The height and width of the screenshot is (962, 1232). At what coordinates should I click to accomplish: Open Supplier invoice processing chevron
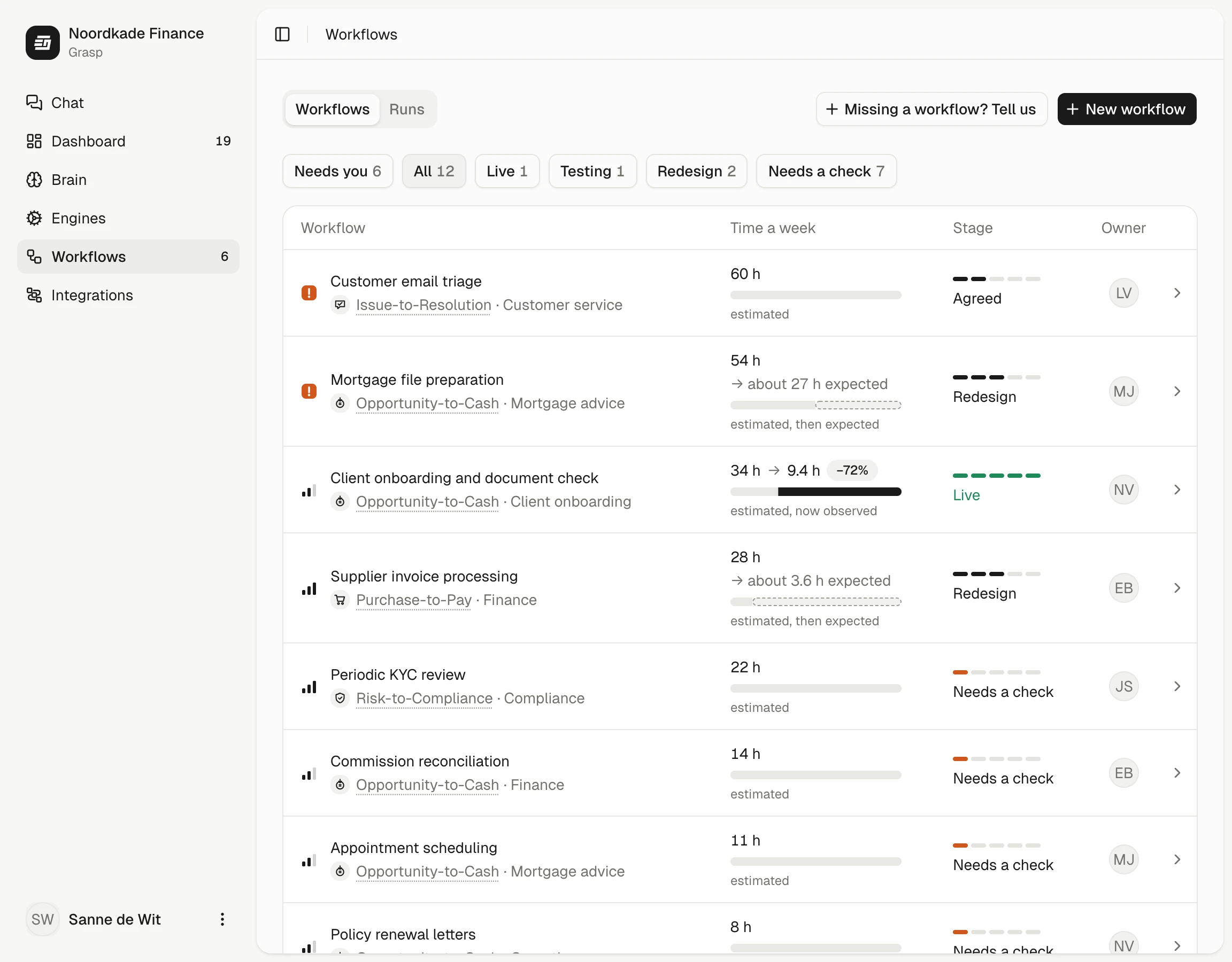click(x=1177, y=587)
